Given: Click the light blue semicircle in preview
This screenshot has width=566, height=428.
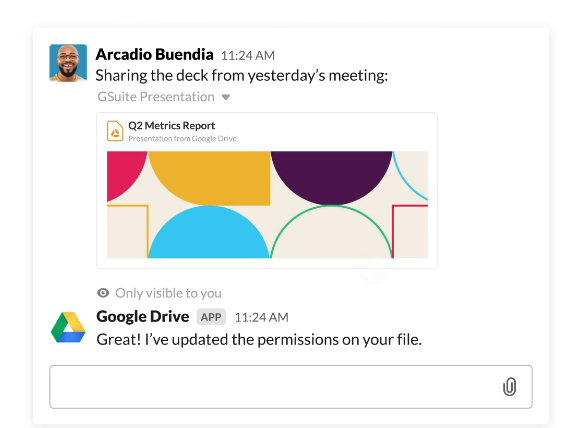Looking at the screenshot, I should [x=209, y=232].
